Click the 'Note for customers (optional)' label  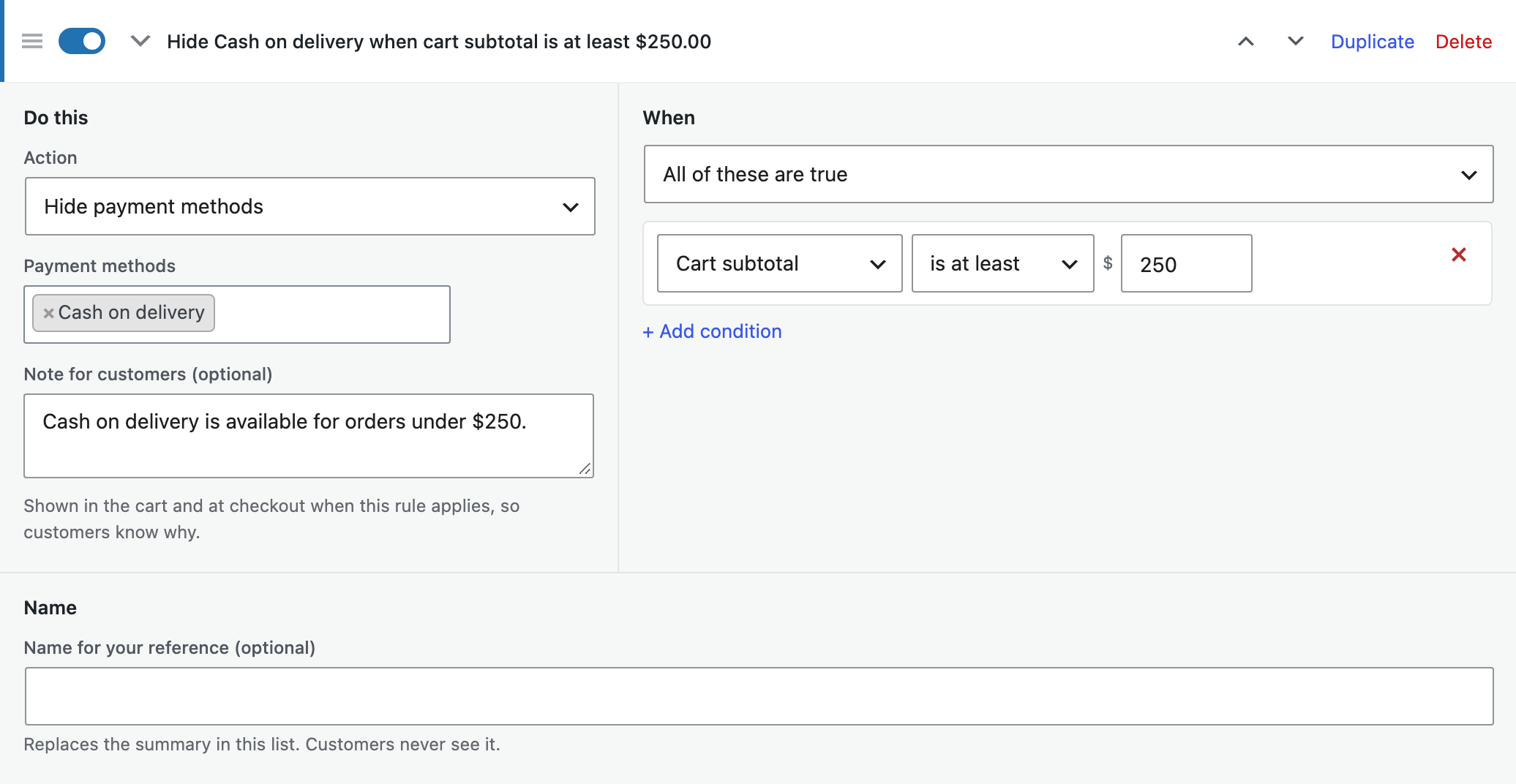click(x=148, y=374)
